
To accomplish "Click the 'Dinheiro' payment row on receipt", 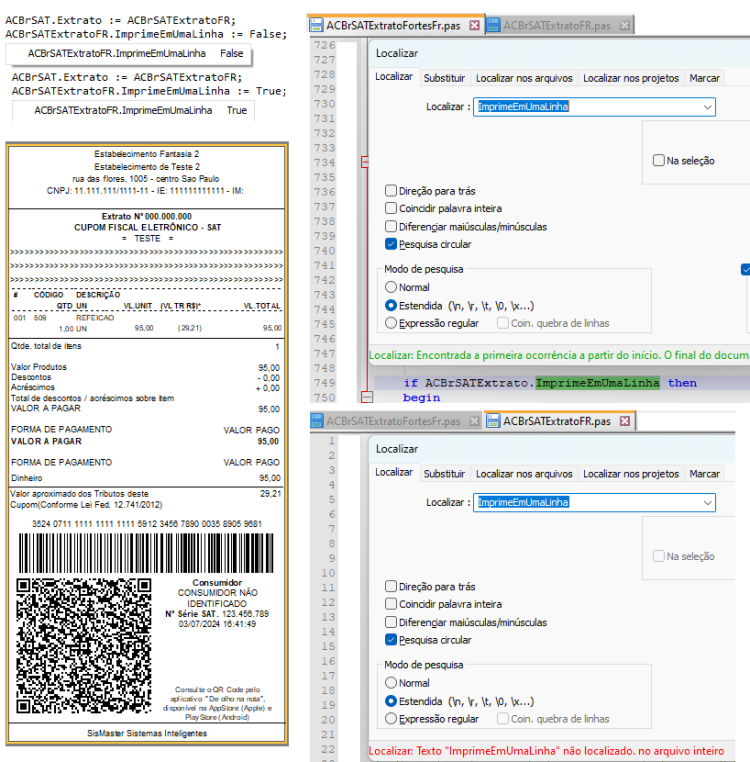I will coord(146,478).
